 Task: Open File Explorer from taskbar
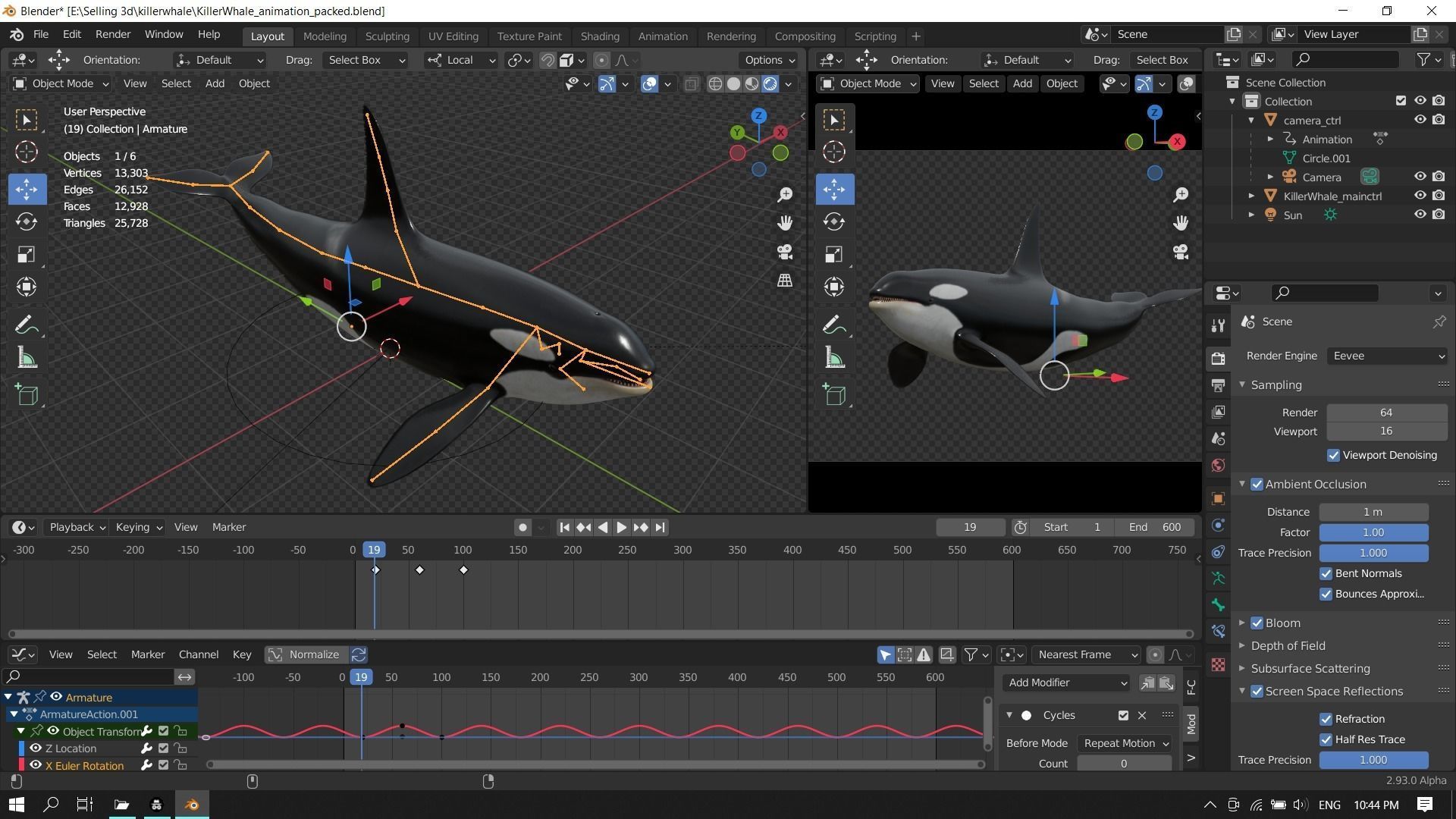pyautogui.click(x=121, y=805)
